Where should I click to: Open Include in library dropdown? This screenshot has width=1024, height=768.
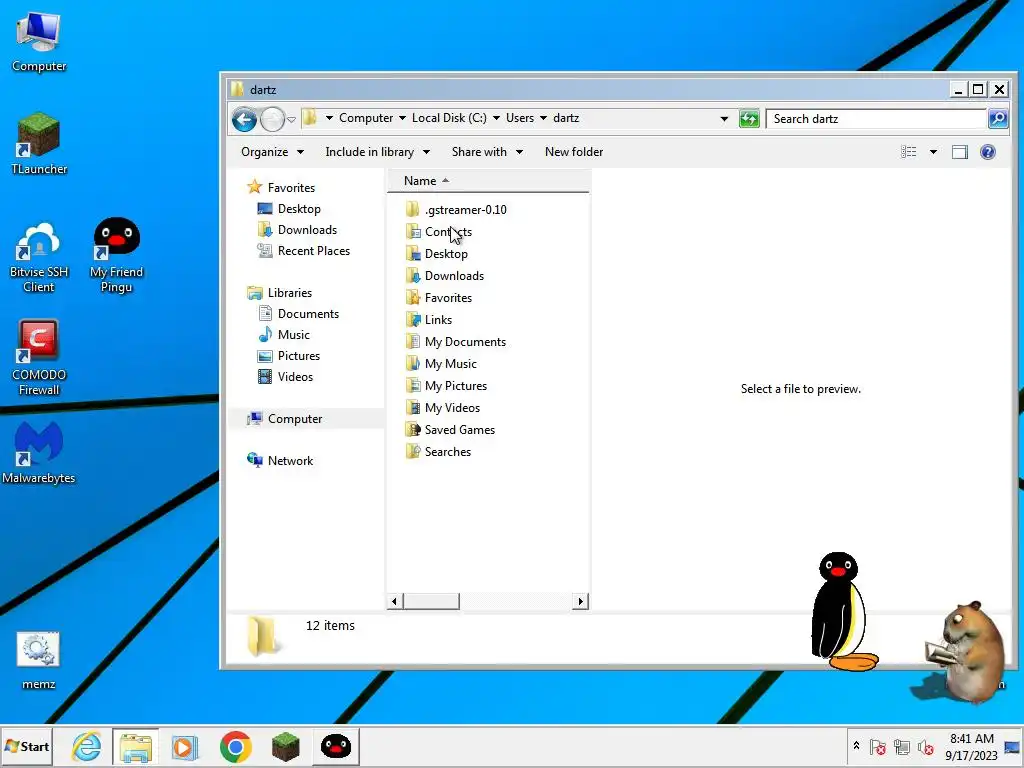click(377, 152)
